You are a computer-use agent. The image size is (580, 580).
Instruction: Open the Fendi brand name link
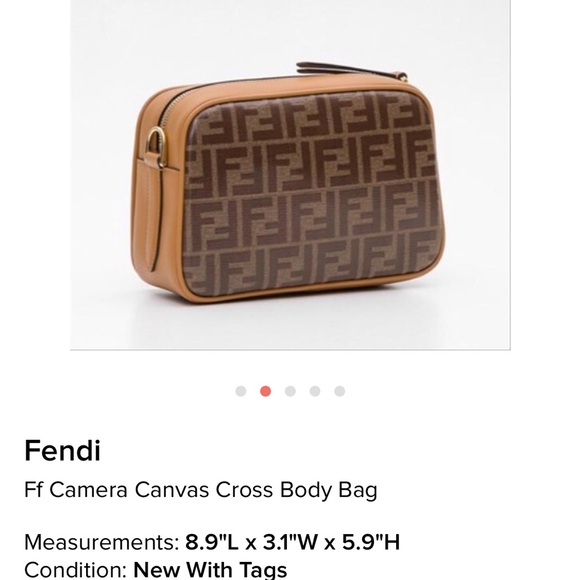(x=63, y=451)
